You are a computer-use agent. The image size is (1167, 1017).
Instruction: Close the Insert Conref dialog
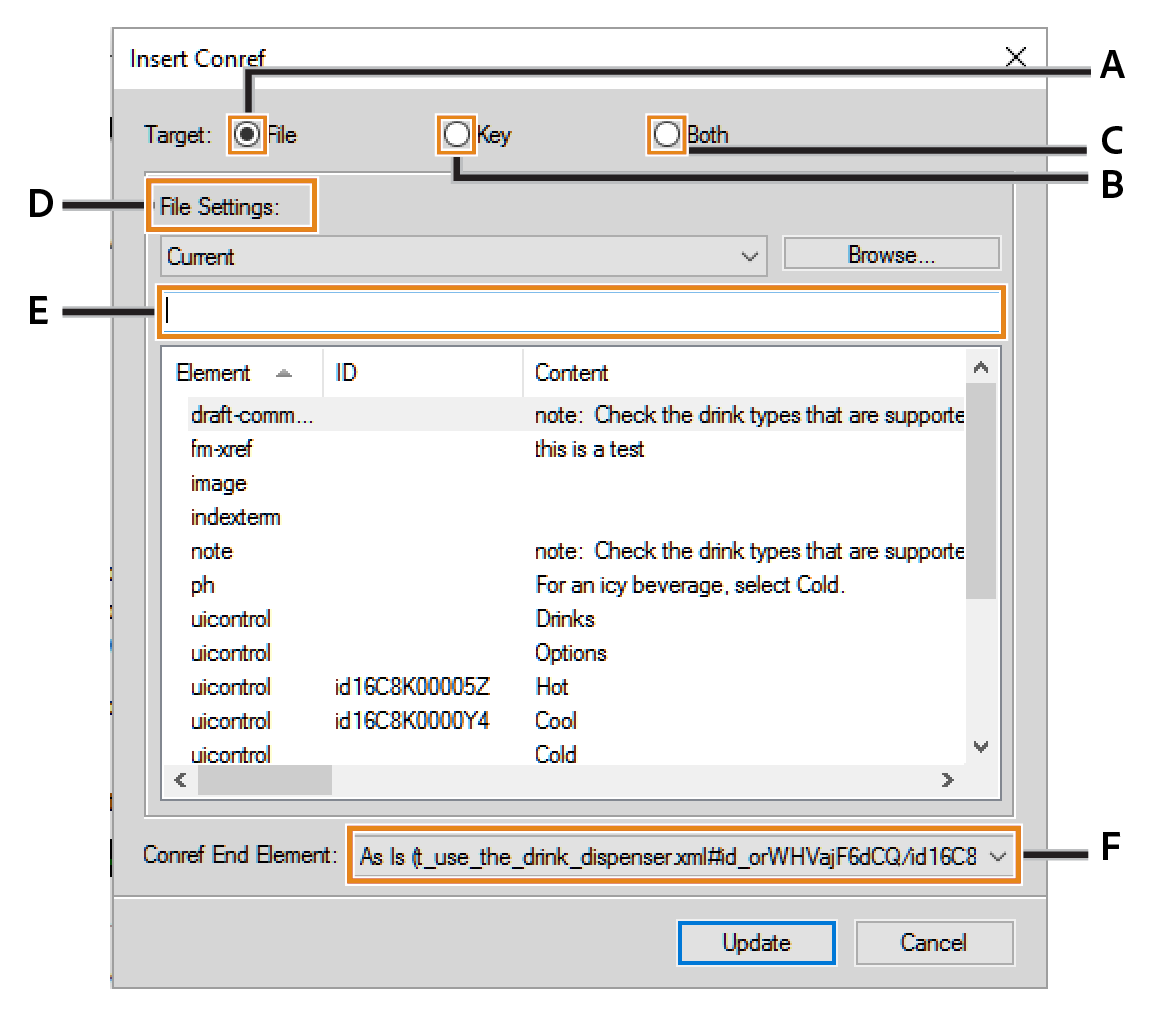tap(1015, 57)
